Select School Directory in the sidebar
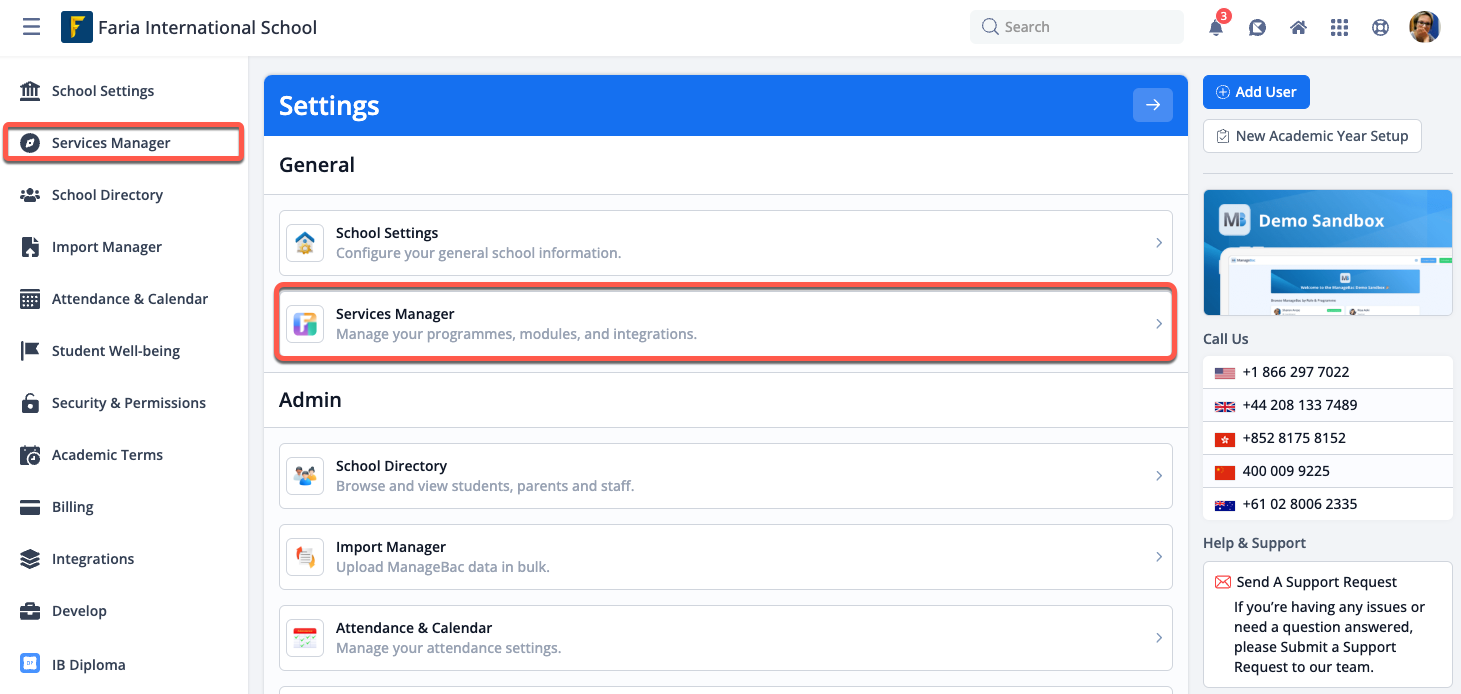This screenshot has width=1461, height=694. coord(107,195)
